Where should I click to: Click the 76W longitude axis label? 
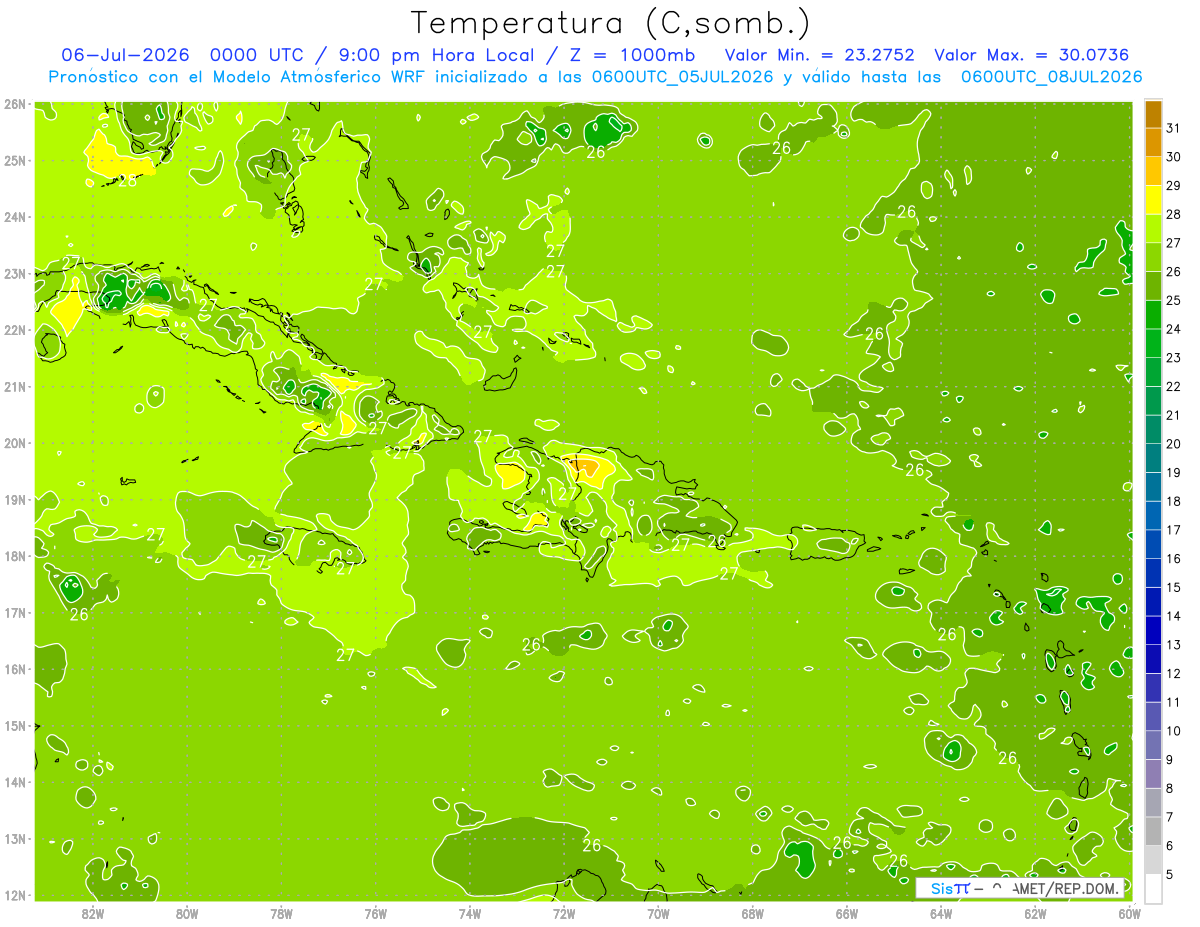point(375,913)
